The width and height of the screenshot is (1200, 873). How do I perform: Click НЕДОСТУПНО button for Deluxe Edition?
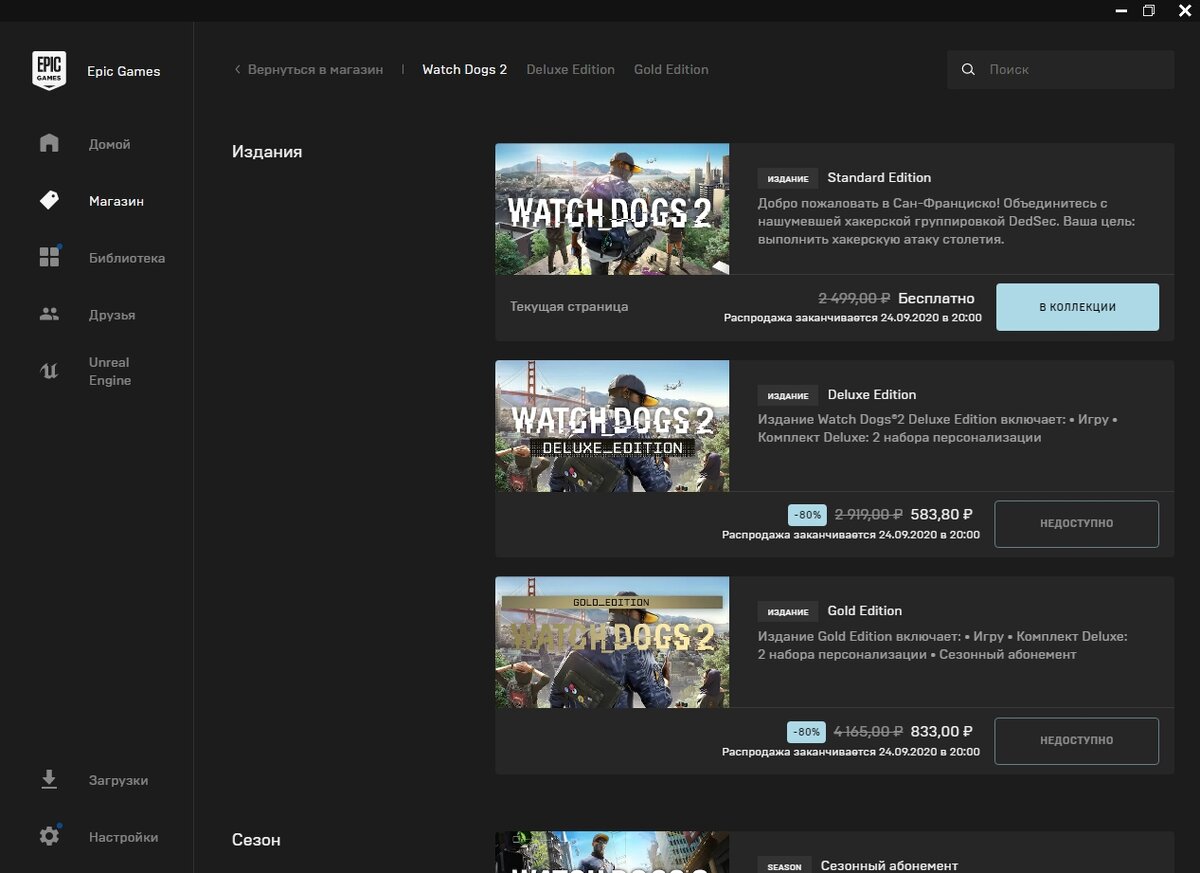click(1077, 524)
